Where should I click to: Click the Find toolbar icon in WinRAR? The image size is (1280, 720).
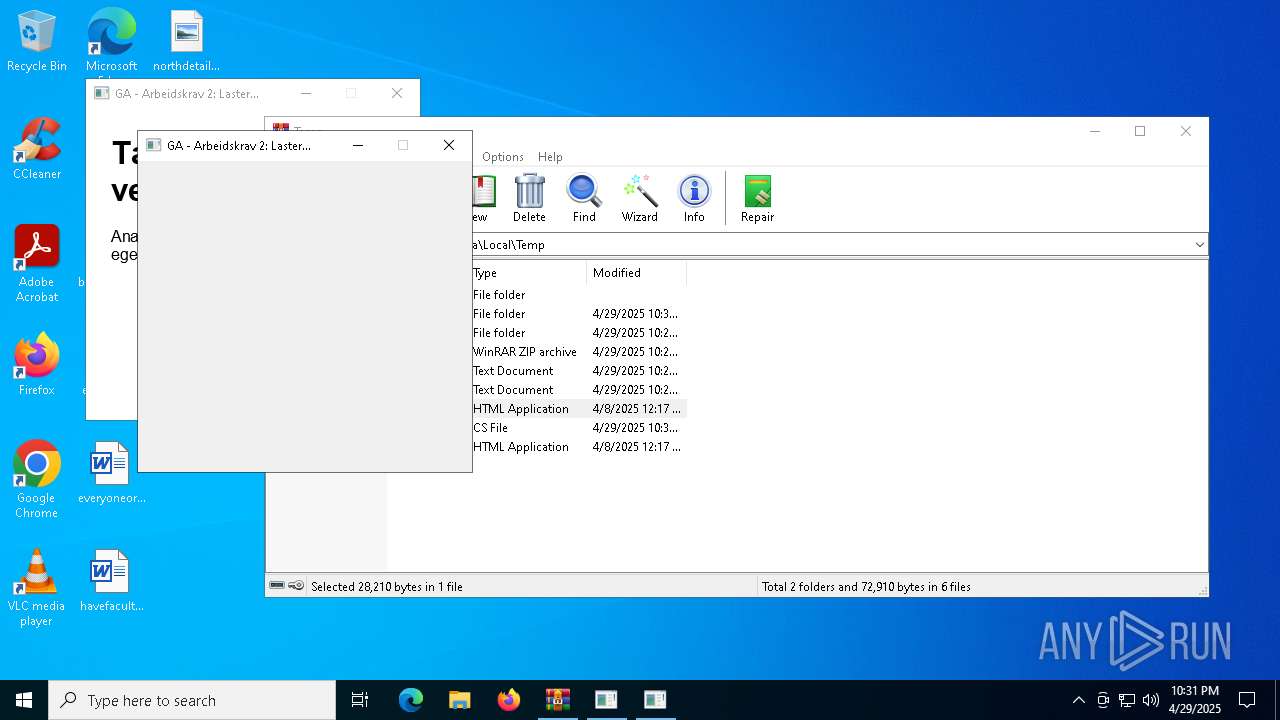(584, 198)
